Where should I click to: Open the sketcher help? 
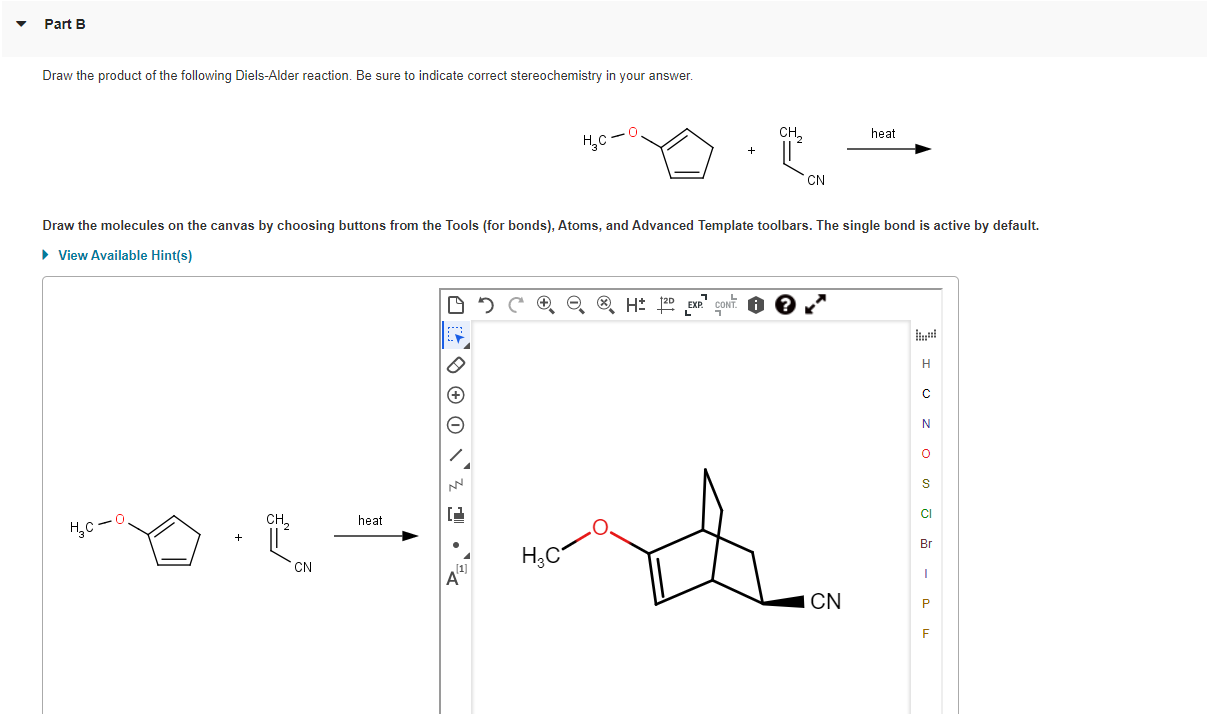[785, 305]
